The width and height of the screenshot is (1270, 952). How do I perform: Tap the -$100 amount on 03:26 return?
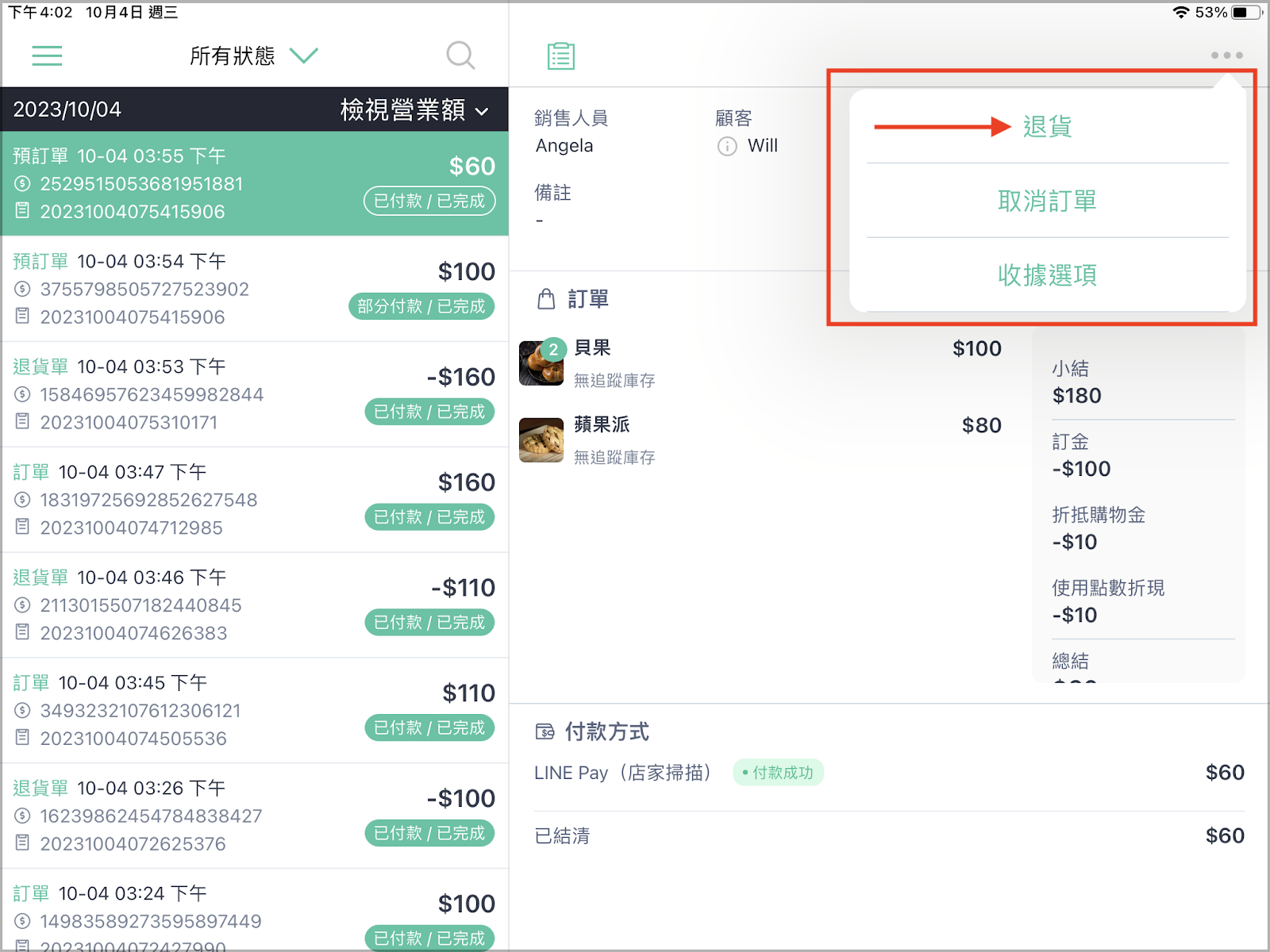coord(461,798)
